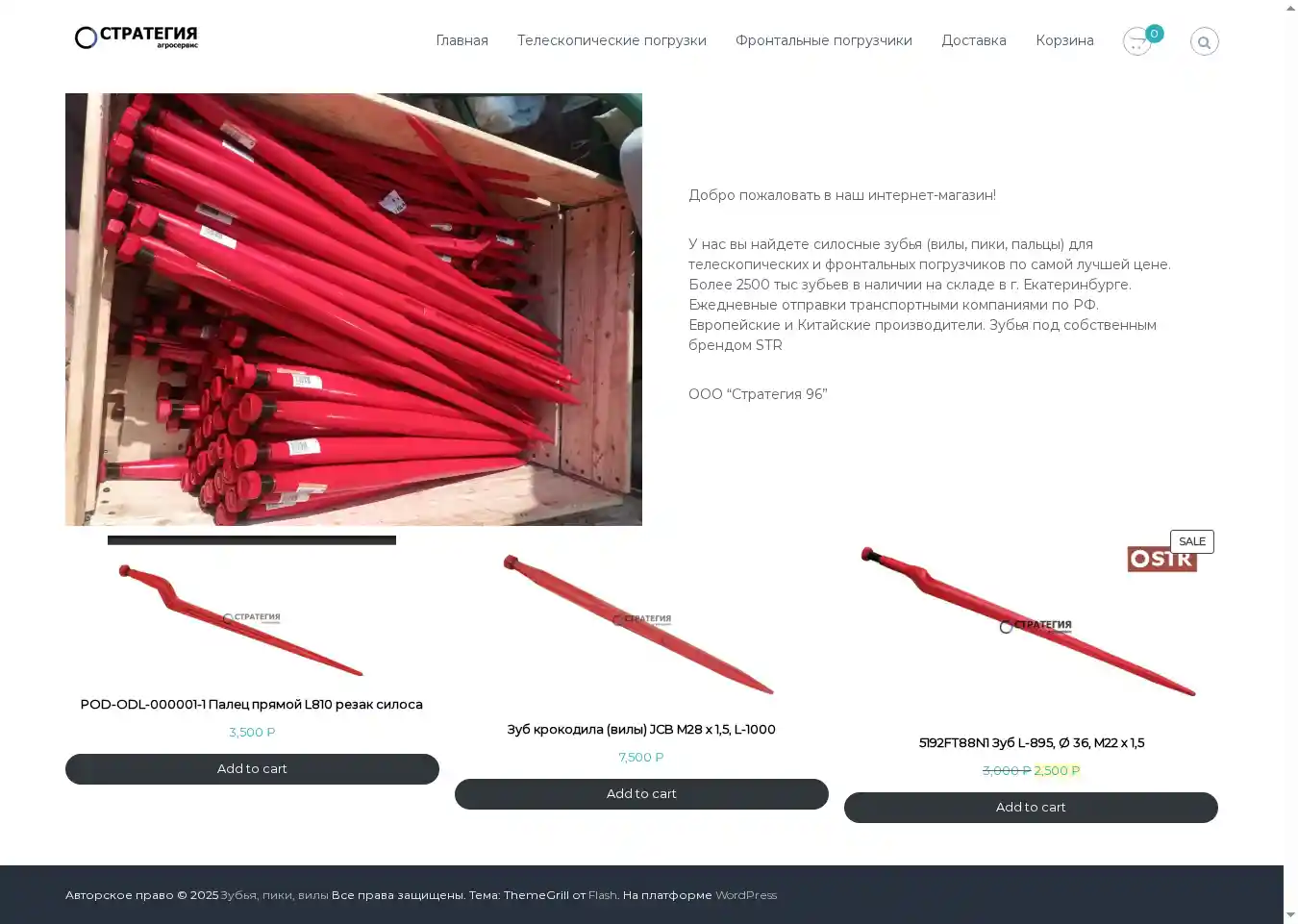The width and height of the screenshot is (1298, 924).
Task: Open the Главная menu item
Action: point(462,40)
